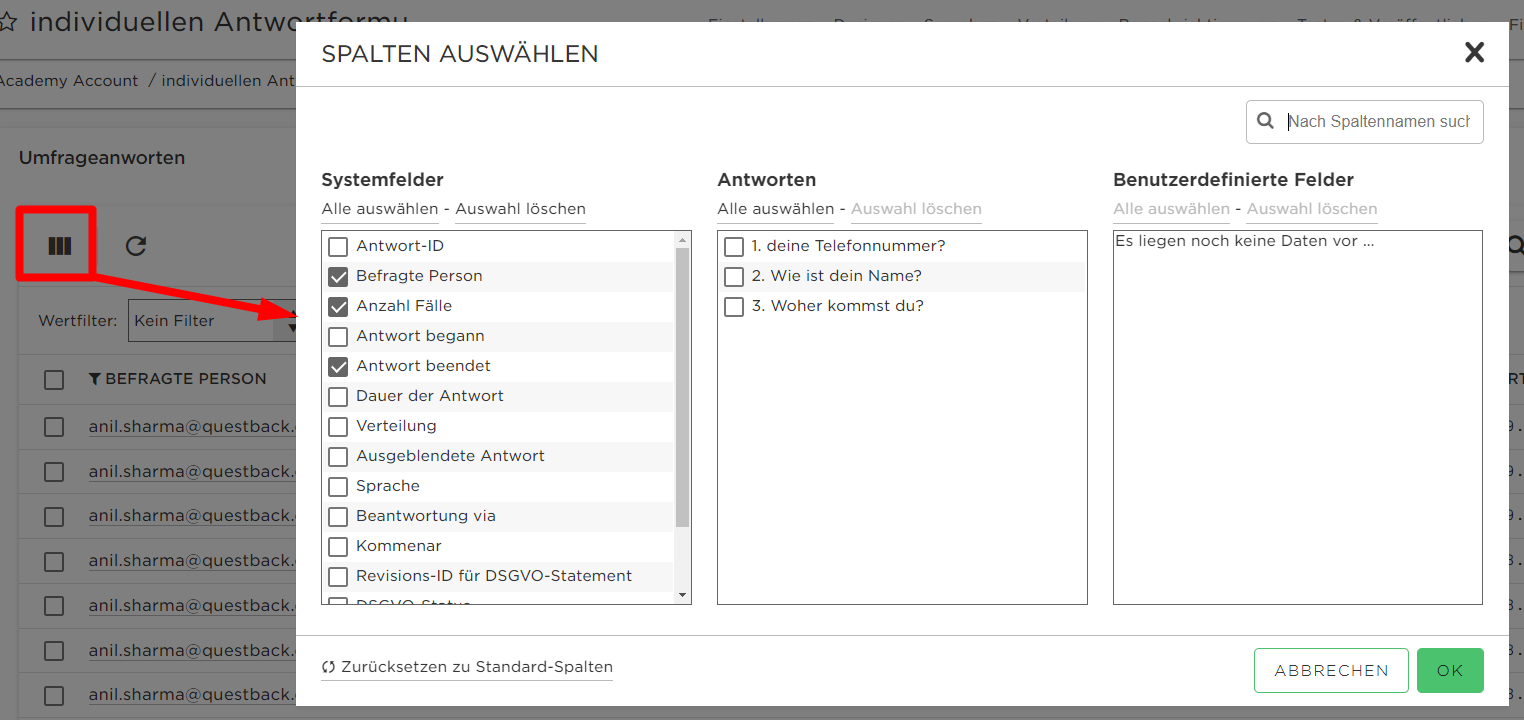The height and width of the screenshot is (720, 1524).
Task: Uncheck Antwort beendet checkbox
Action: [338, 367]
